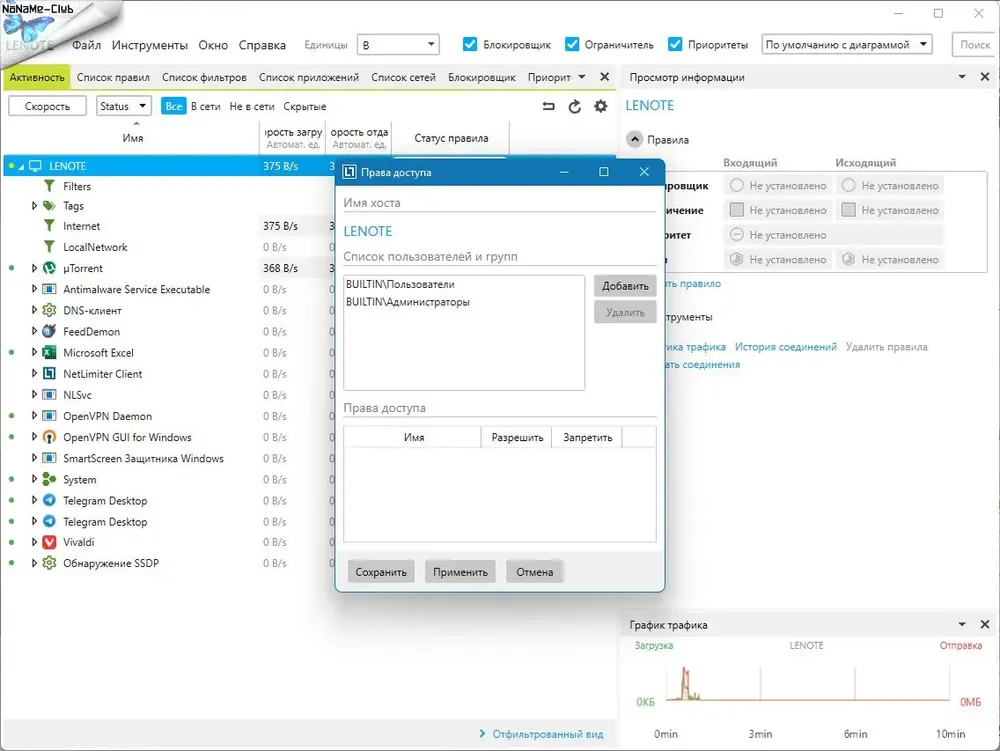Click the µTorrent application icon
Screen dimensions: 1000x751
(x=49, y=268)
